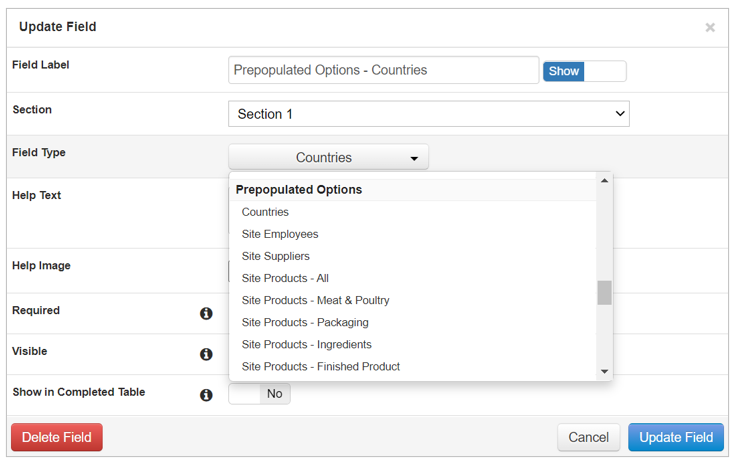The image size is (737, 460).
Task: Select Countries from the options list
Action: click(x=265, y=212)
